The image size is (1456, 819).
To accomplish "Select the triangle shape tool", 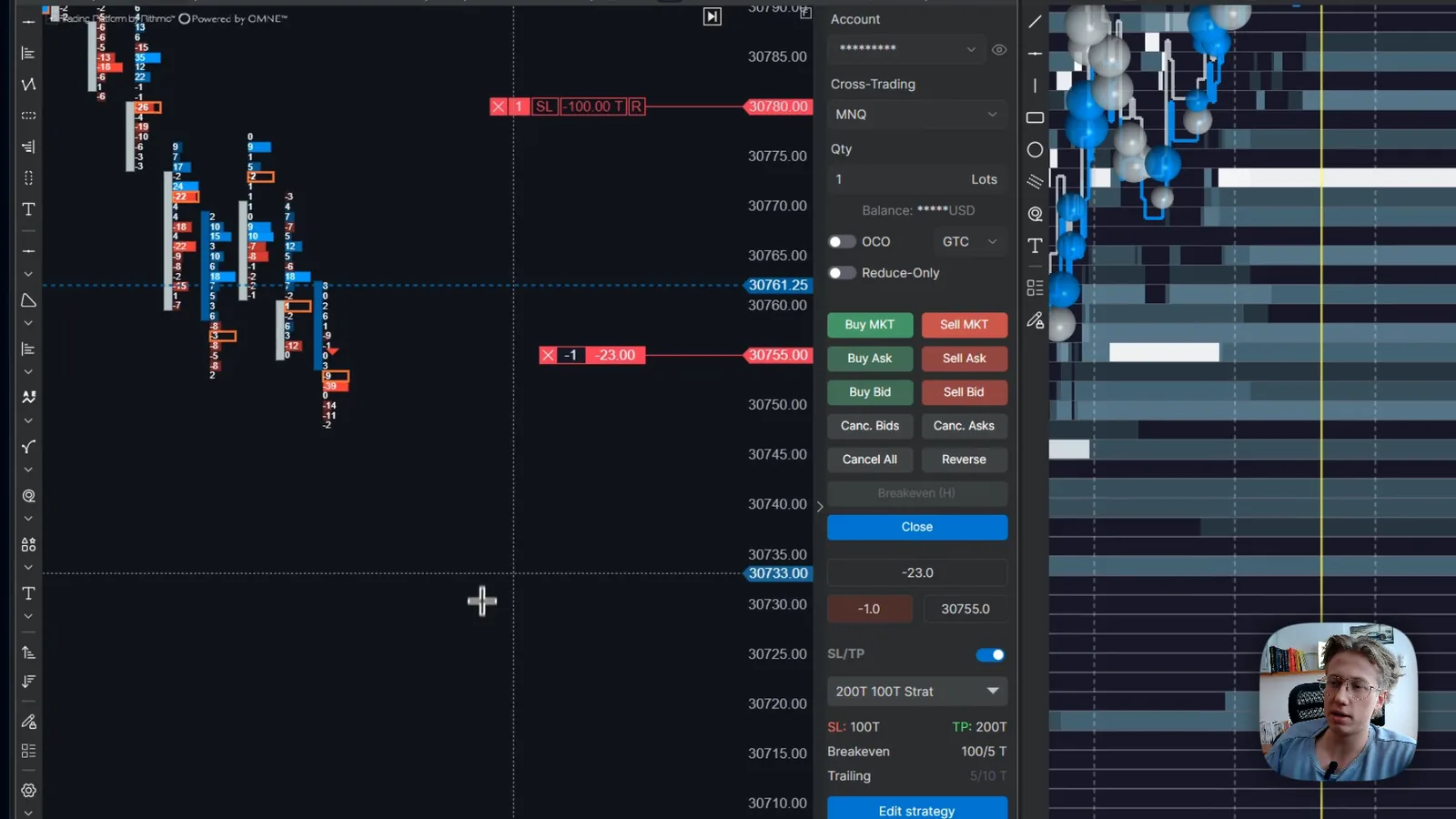I will pos(28,300).
